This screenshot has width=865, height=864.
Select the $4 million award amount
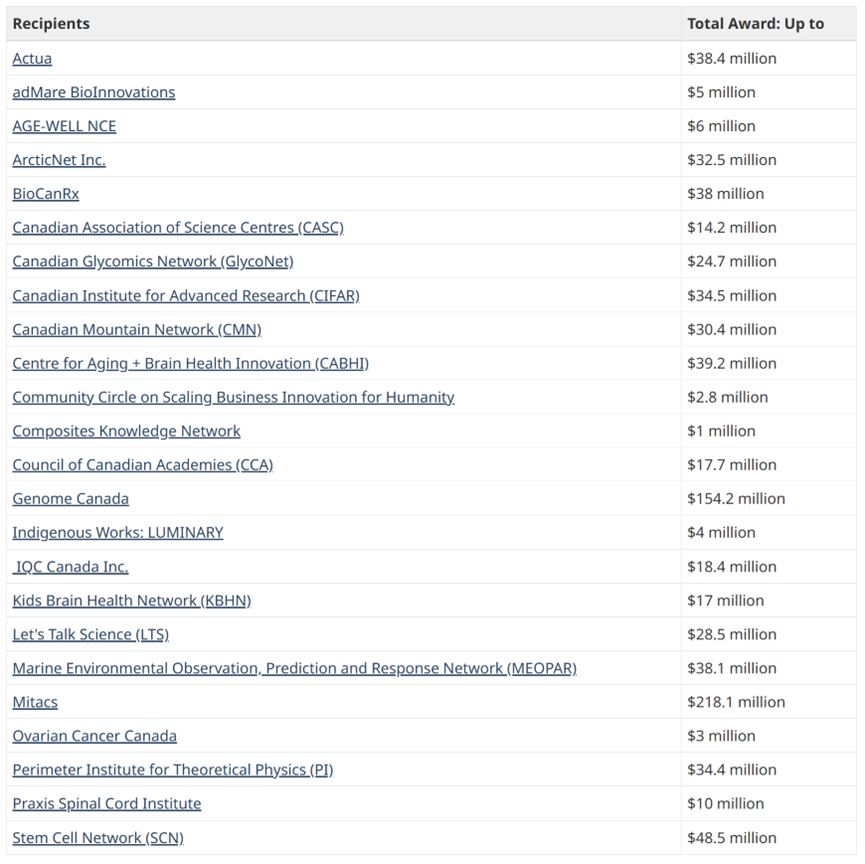coord(722,532)
